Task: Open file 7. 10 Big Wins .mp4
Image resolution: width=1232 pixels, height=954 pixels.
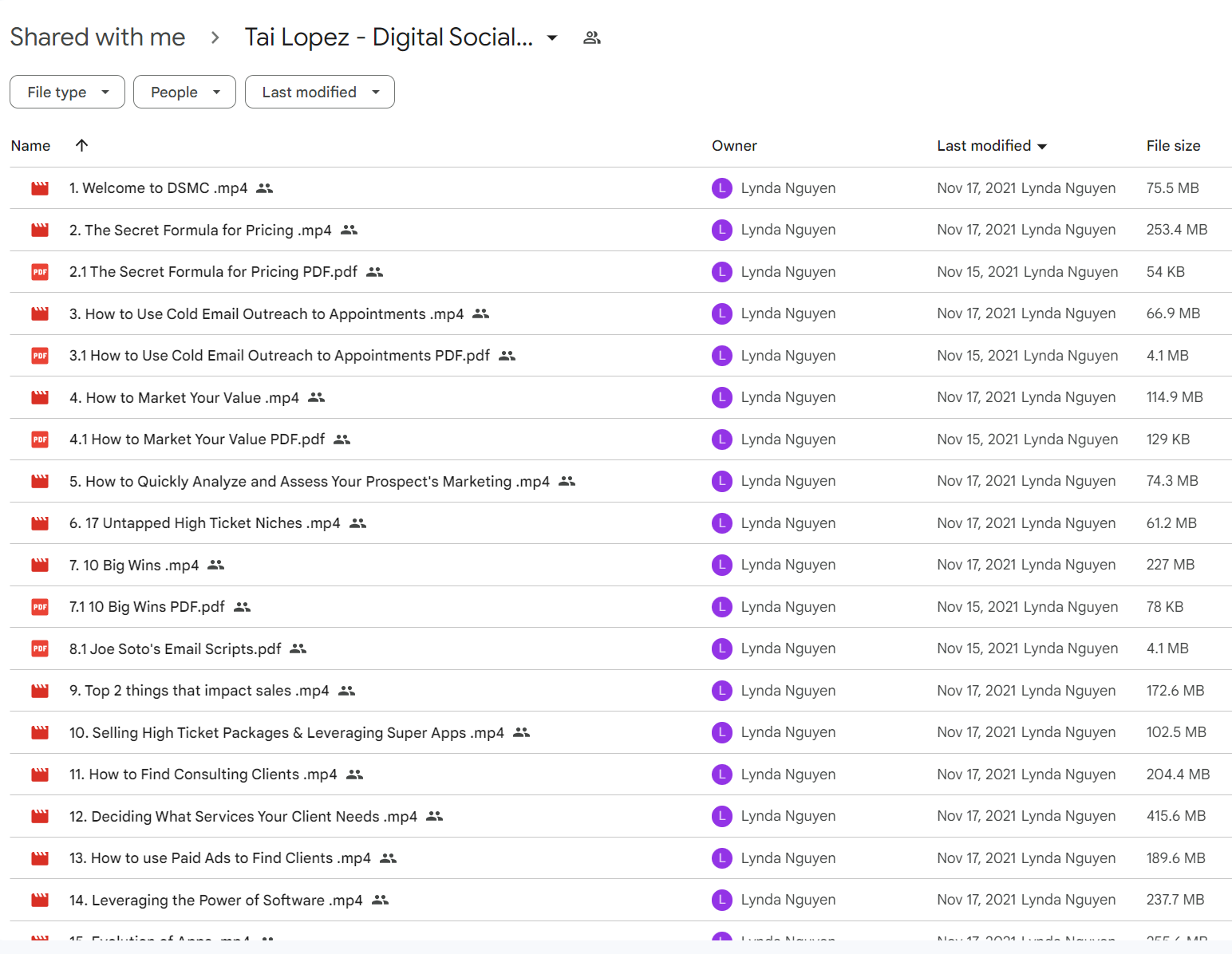Action: 134,565
